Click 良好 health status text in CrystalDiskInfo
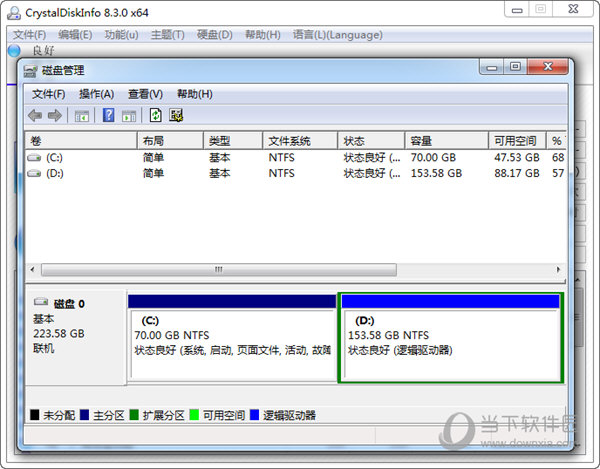The width and height of the screenshot is (600, 469). click(x=43, y=50)
